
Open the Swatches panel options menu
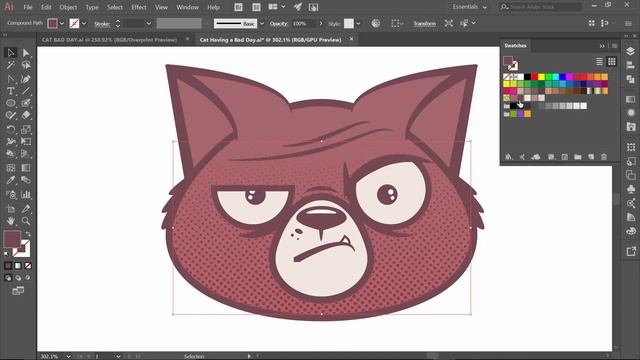(x=614, y=46)
